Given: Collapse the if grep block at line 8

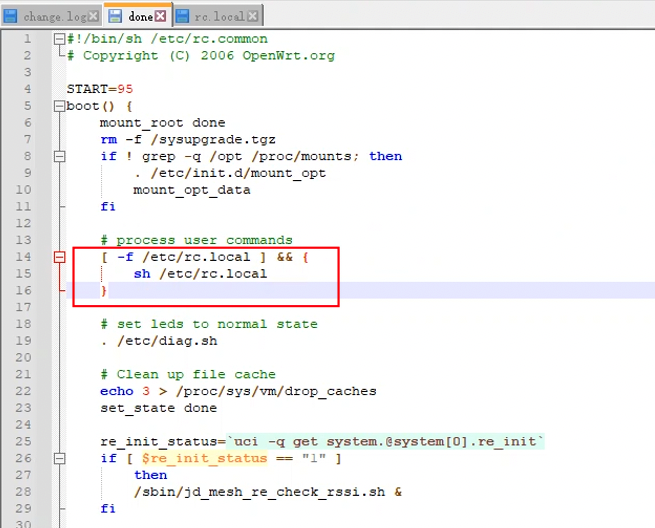Looking at the screenshot, I should [x=60, y=156].
